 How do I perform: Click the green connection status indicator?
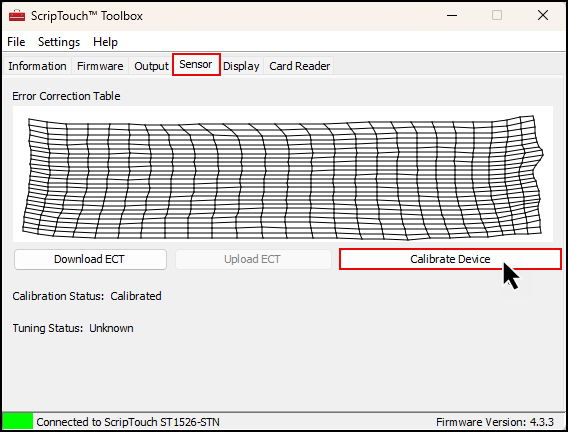click(x=18, y=422)
